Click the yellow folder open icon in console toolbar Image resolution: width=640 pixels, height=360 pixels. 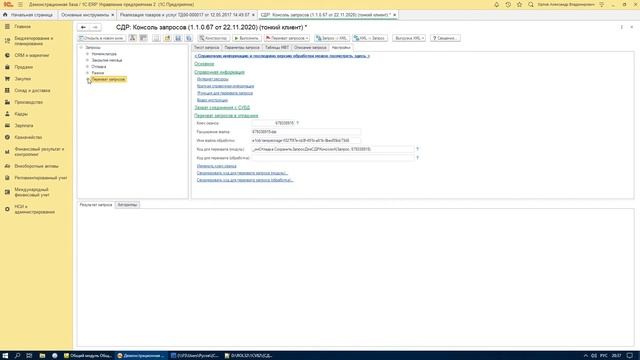[167, 38]
